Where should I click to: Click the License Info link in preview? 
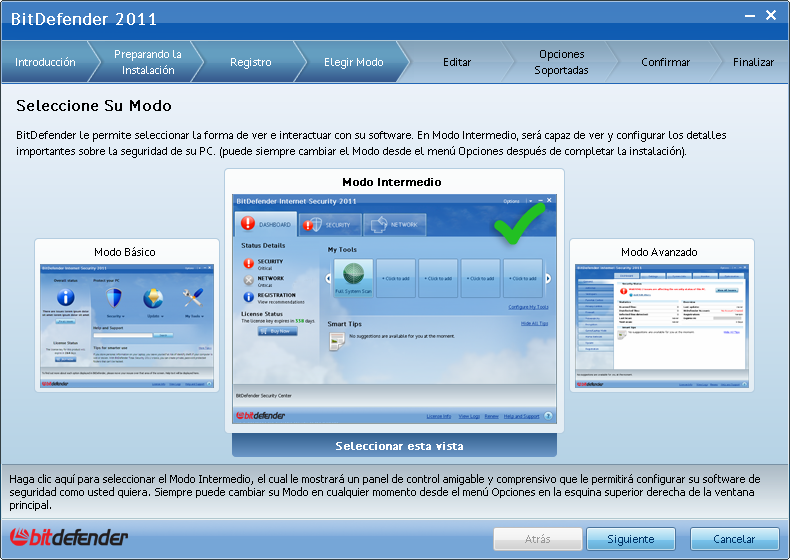tap(439, 416)
